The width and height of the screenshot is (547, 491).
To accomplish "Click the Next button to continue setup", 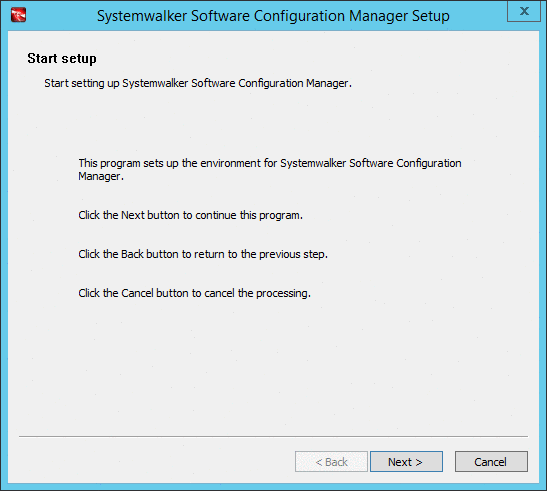I will (406, 462).
